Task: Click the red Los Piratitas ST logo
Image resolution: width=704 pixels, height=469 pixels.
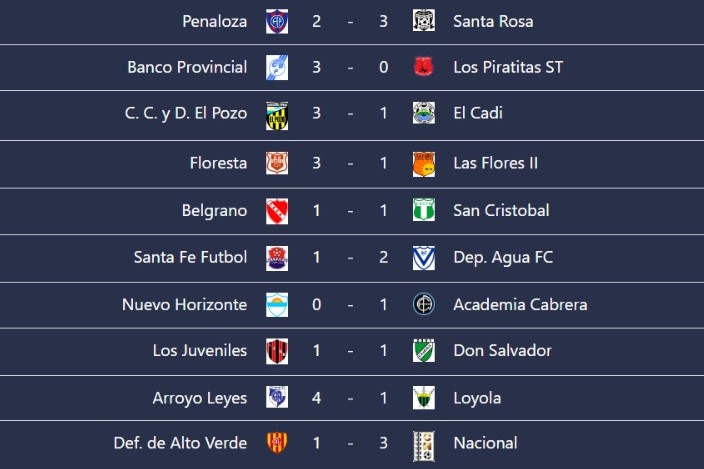Action: pyautogui.click(x=424, y=66)
